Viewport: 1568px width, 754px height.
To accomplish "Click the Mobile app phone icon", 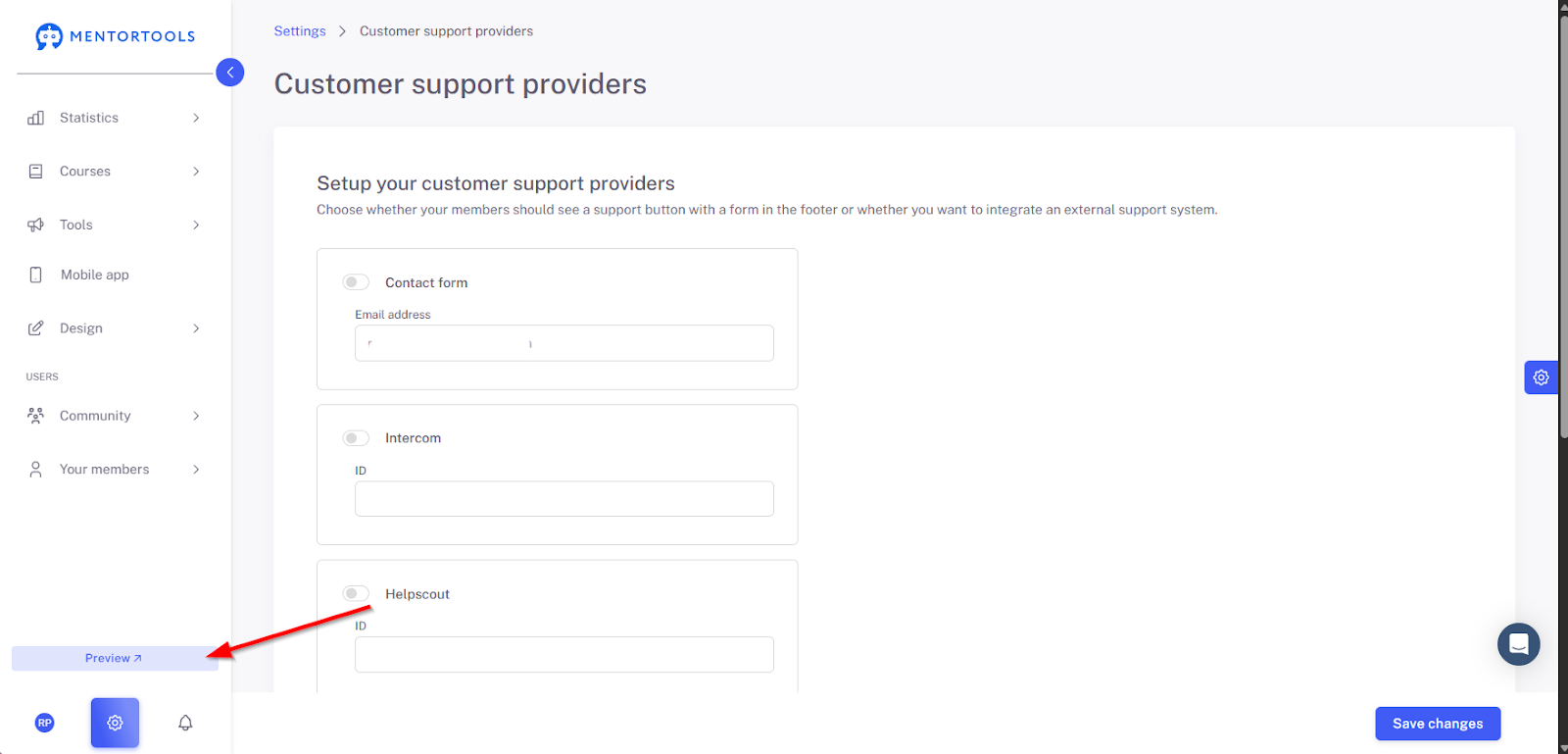I will tap(36, 275).
